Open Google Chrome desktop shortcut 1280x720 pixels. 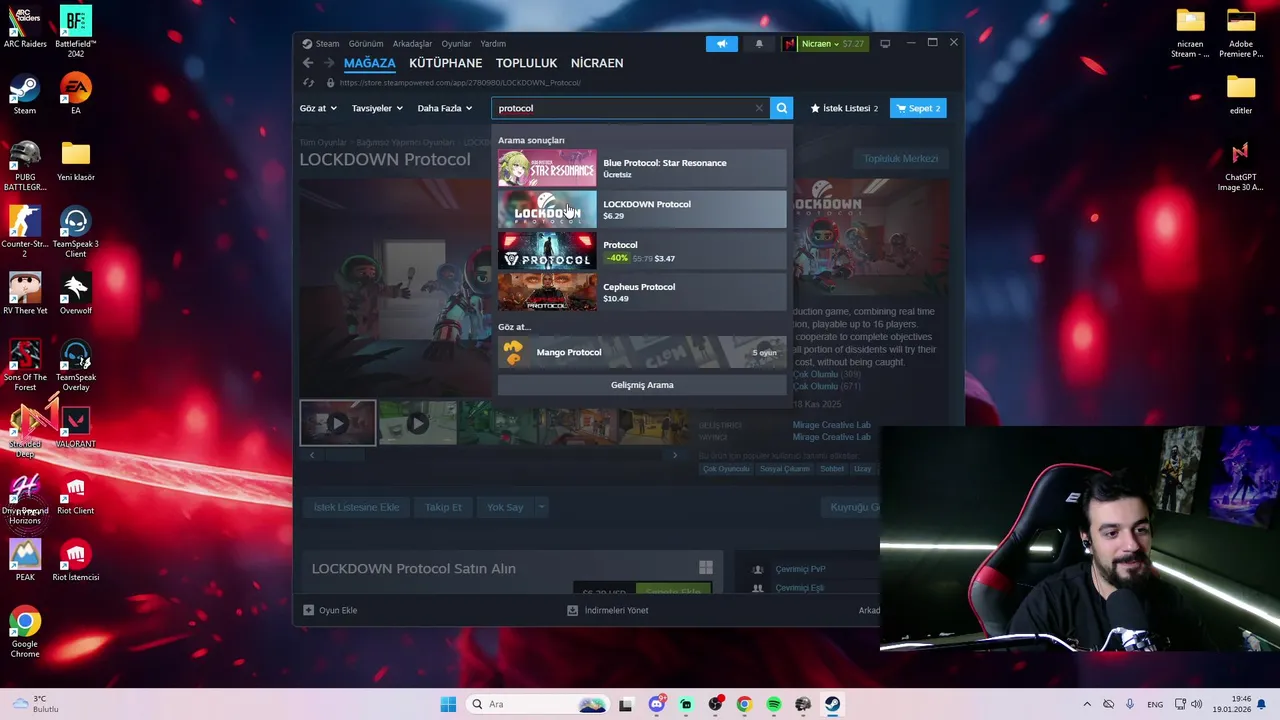tap(25, 631)
